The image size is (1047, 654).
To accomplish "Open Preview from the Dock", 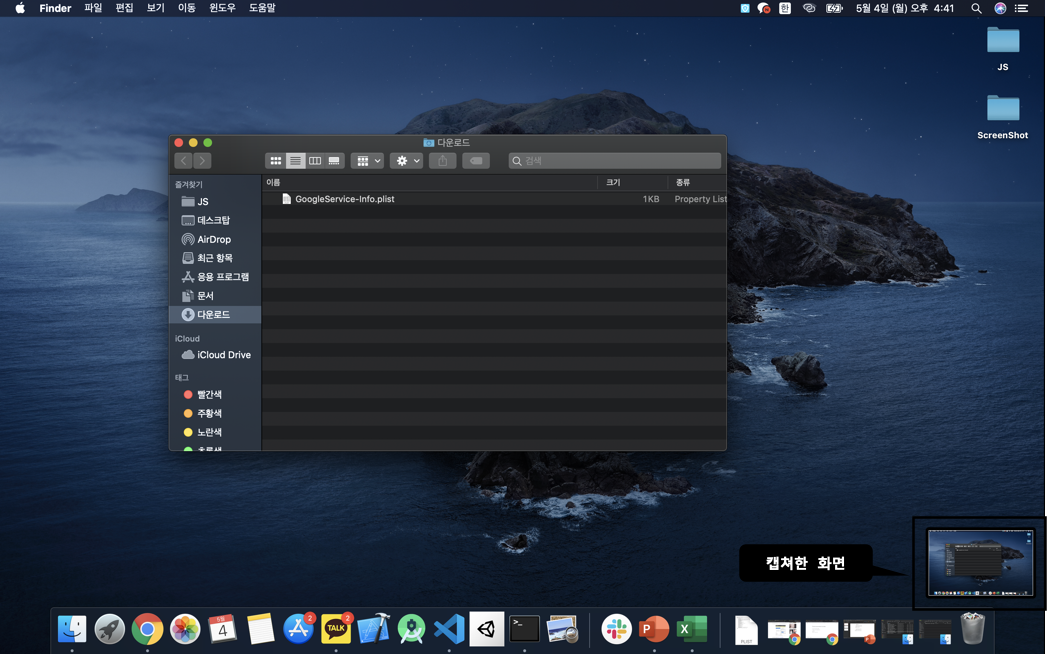I will (562, 629).
